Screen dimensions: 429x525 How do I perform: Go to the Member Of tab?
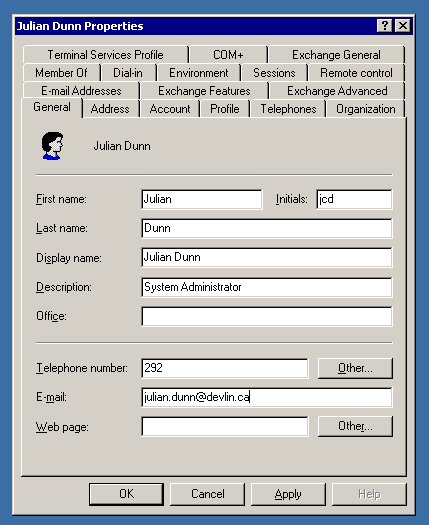(x=61, y=73)
